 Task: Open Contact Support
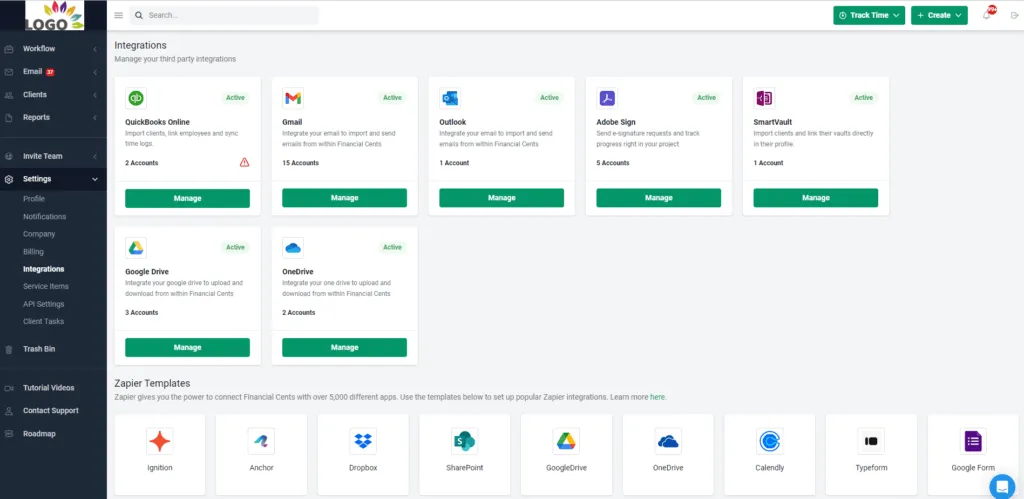tap(51, 411)
